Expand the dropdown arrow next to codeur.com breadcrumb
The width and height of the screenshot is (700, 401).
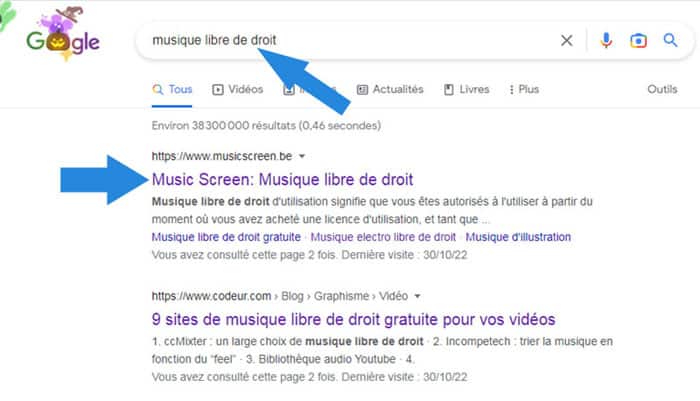[x=417, y=297]
